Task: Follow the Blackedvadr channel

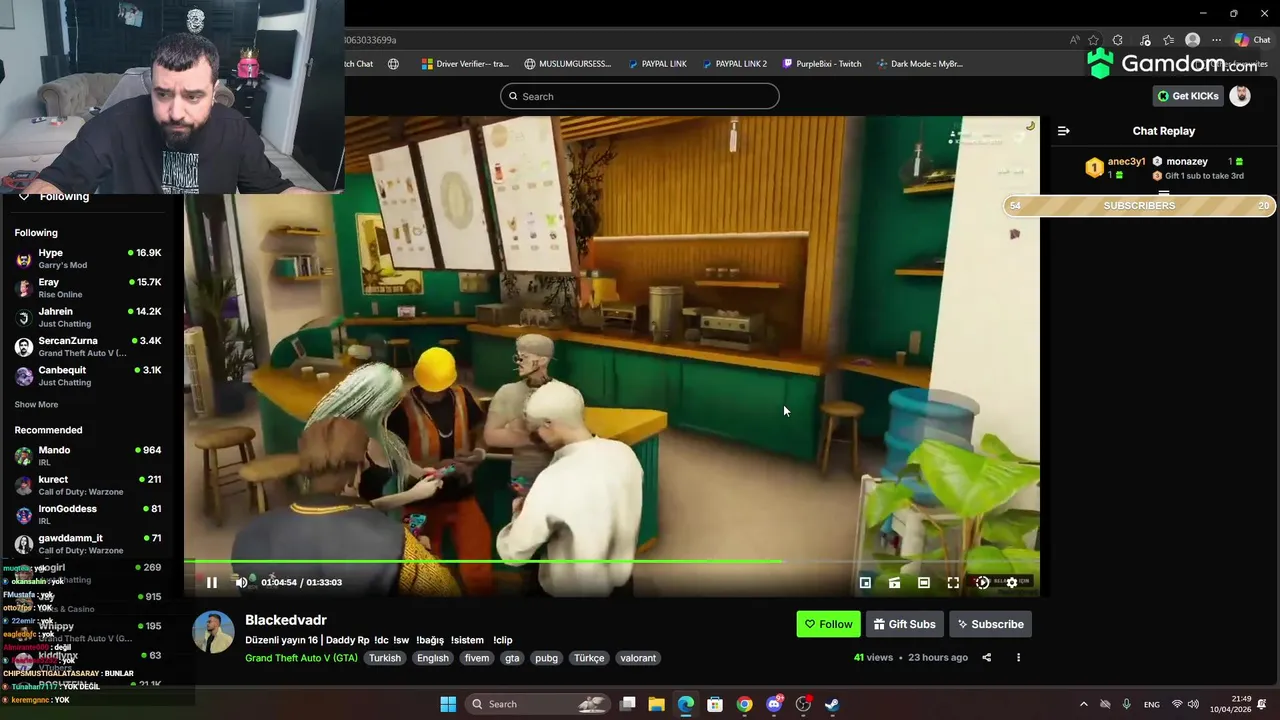Action: pyautogui.click(x=828, y=624)
